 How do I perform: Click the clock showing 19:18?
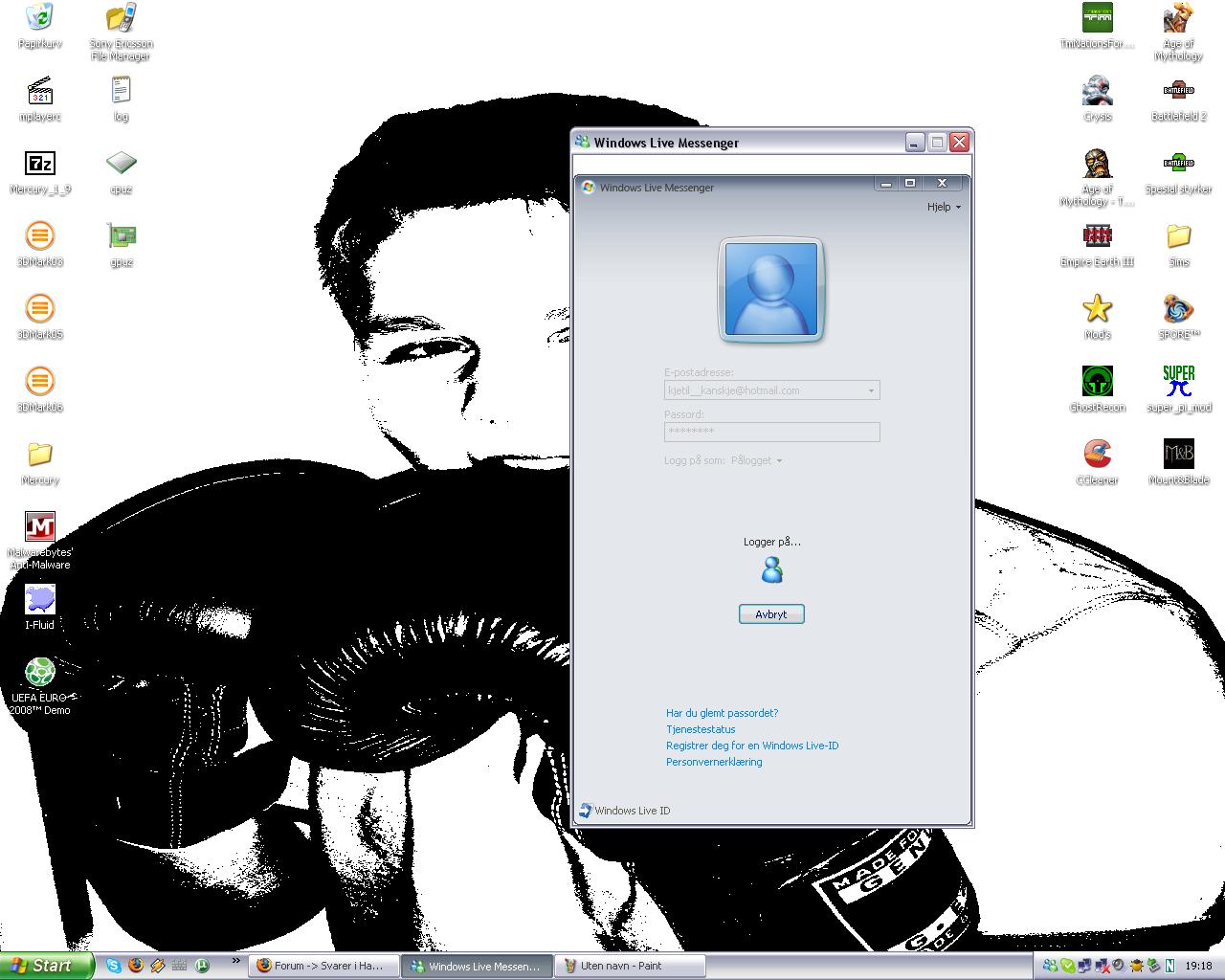[x=1198, y=967]
